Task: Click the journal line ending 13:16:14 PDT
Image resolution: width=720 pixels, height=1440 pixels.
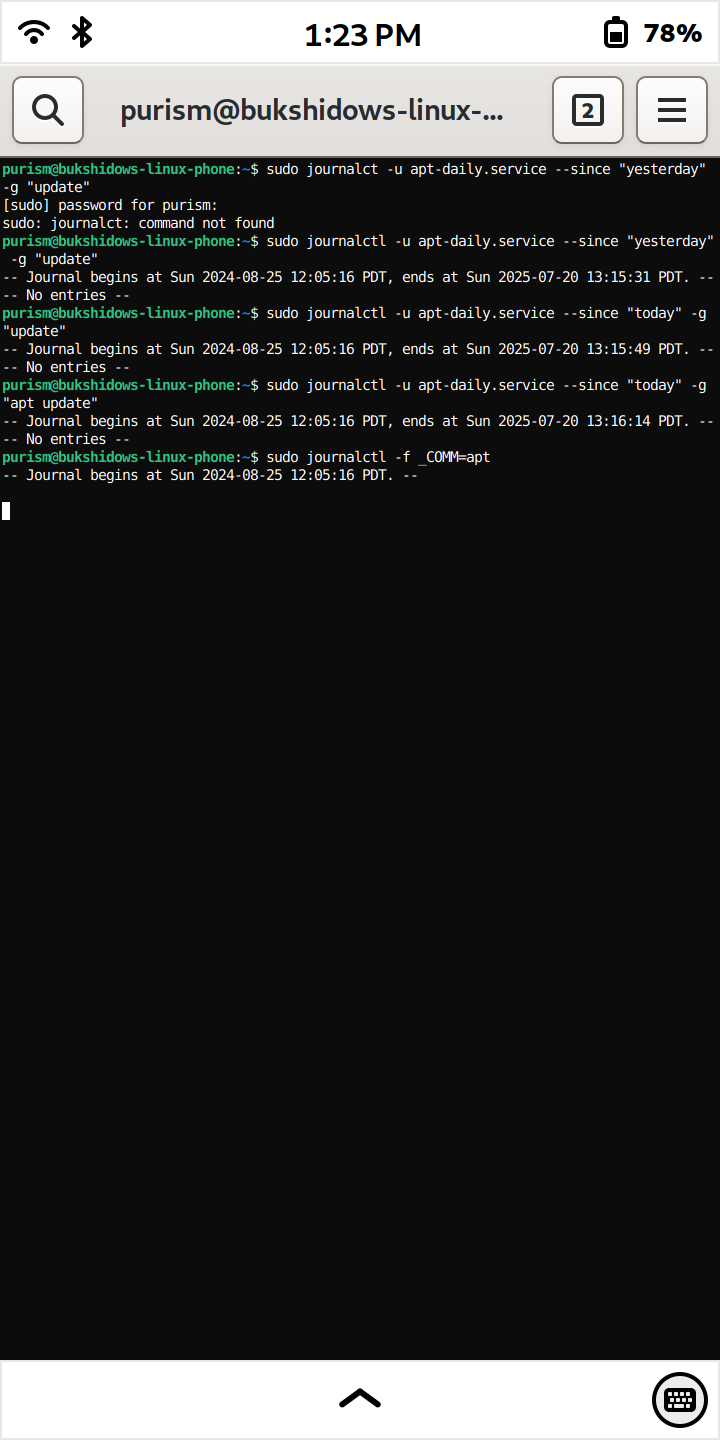Action: (x=358, y=421)
